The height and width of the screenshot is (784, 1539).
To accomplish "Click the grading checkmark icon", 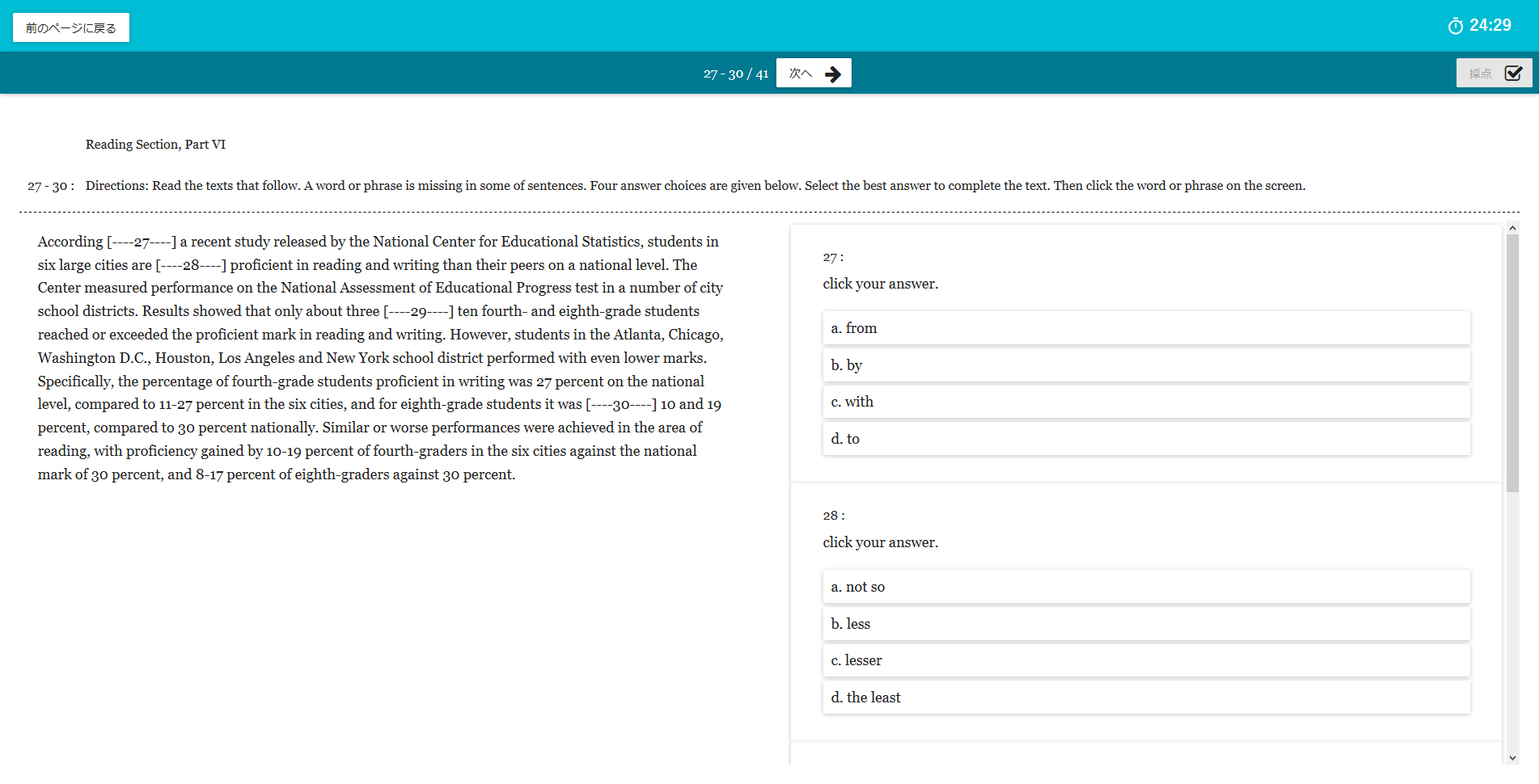I will [1513, 74].
